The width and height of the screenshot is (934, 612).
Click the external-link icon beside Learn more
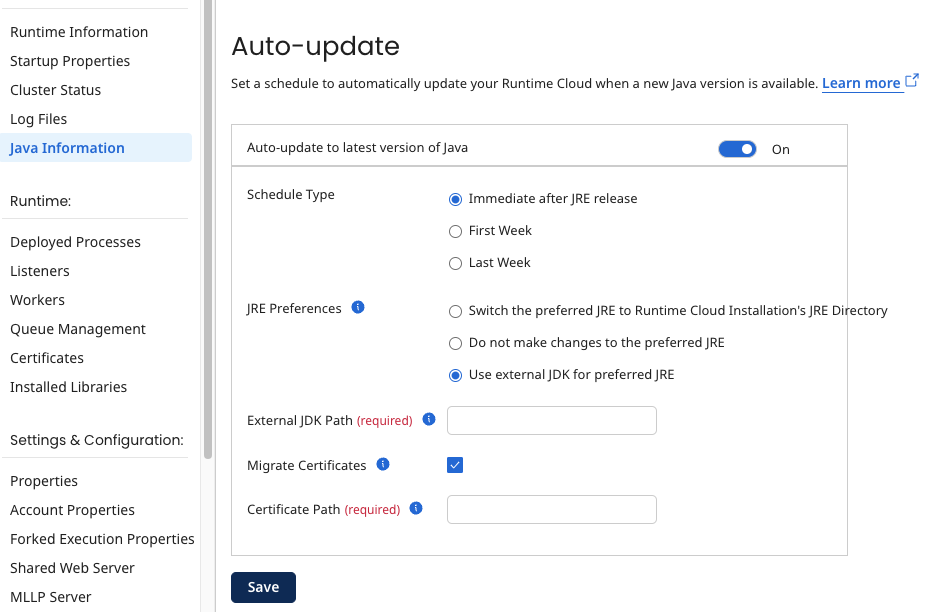pos(911,81)
